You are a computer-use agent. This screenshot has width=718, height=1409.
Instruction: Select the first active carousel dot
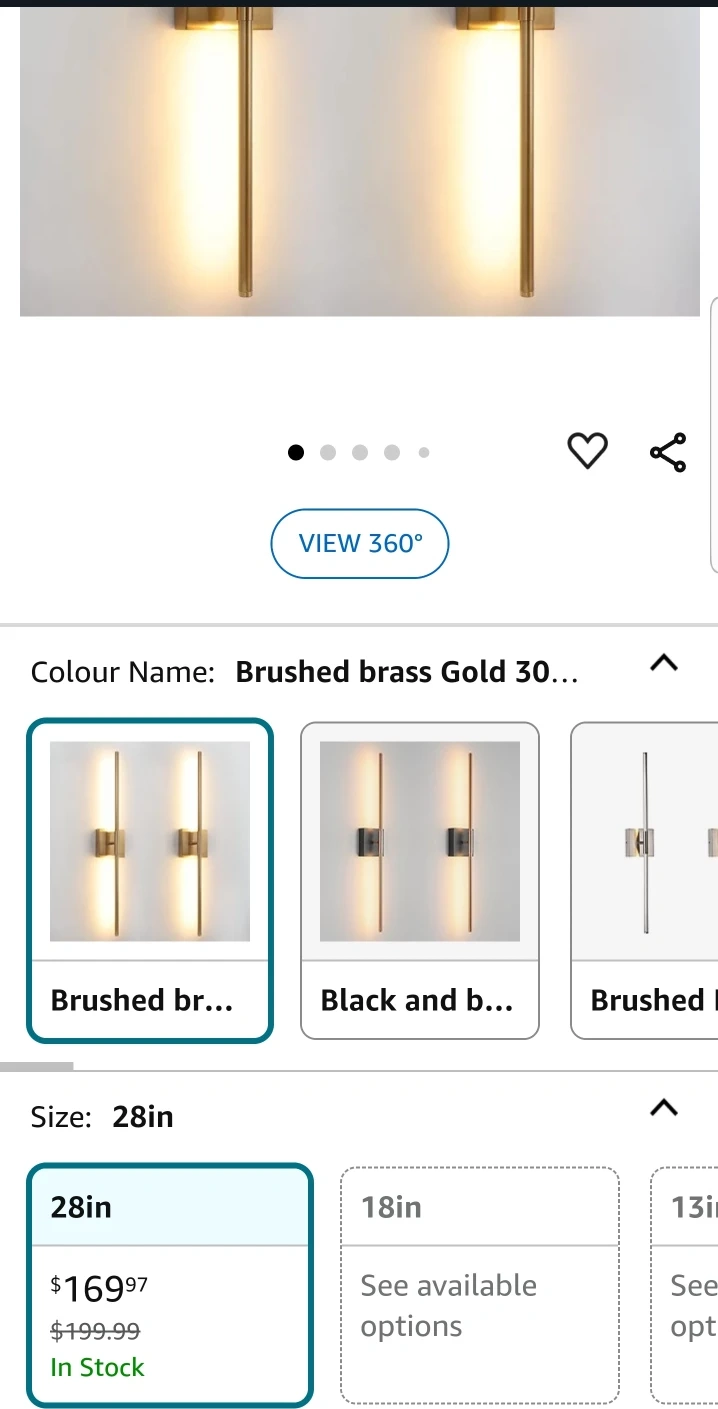296,453
